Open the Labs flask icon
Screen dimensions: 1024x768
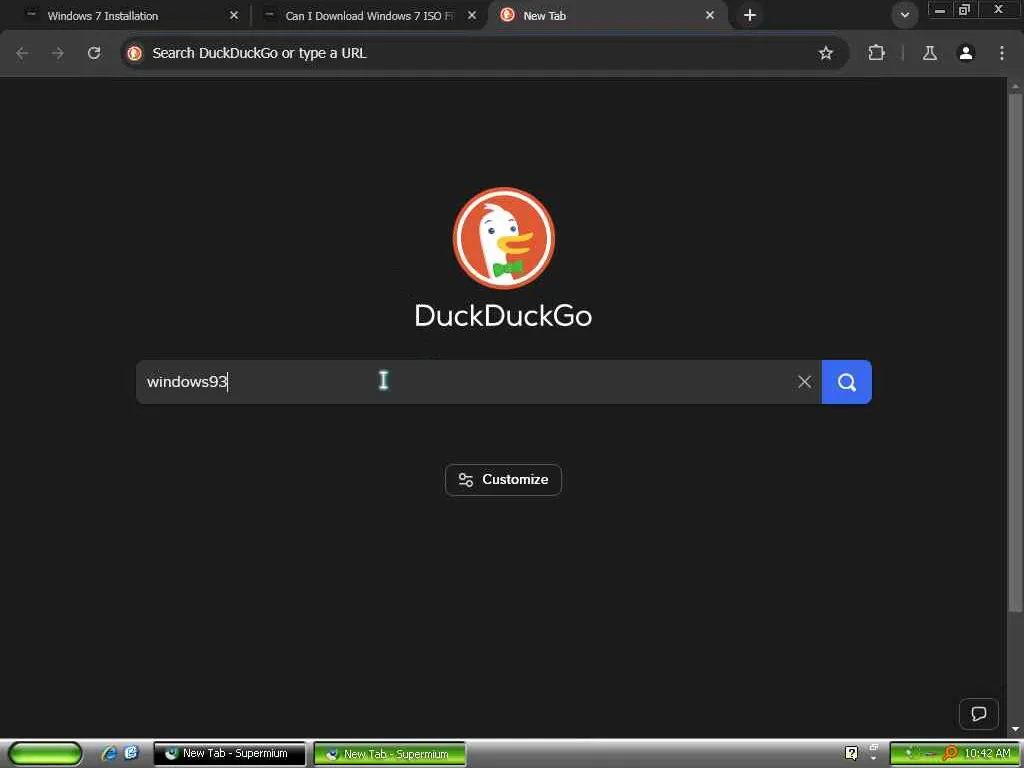[929, 54]
